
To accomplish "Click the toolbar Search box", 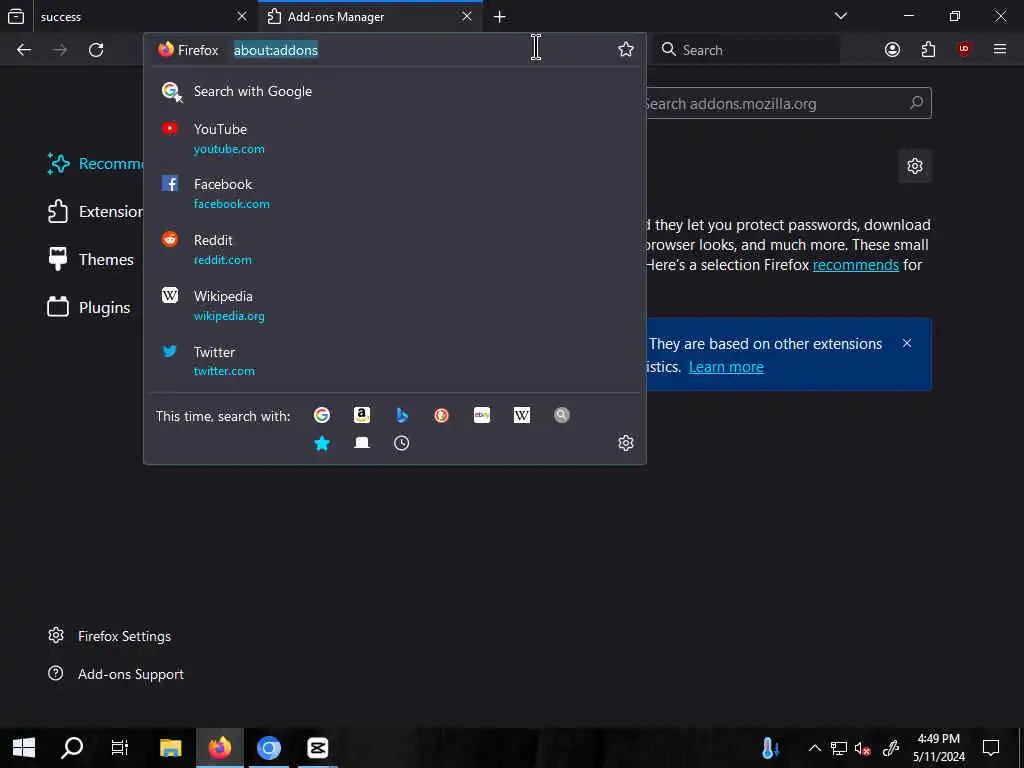I will [x=748, y=50].
